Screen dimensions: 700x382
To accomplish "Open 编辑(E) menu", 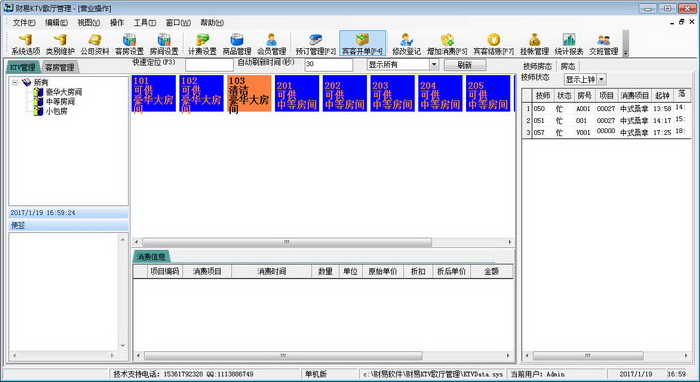I will click(56, 23).
